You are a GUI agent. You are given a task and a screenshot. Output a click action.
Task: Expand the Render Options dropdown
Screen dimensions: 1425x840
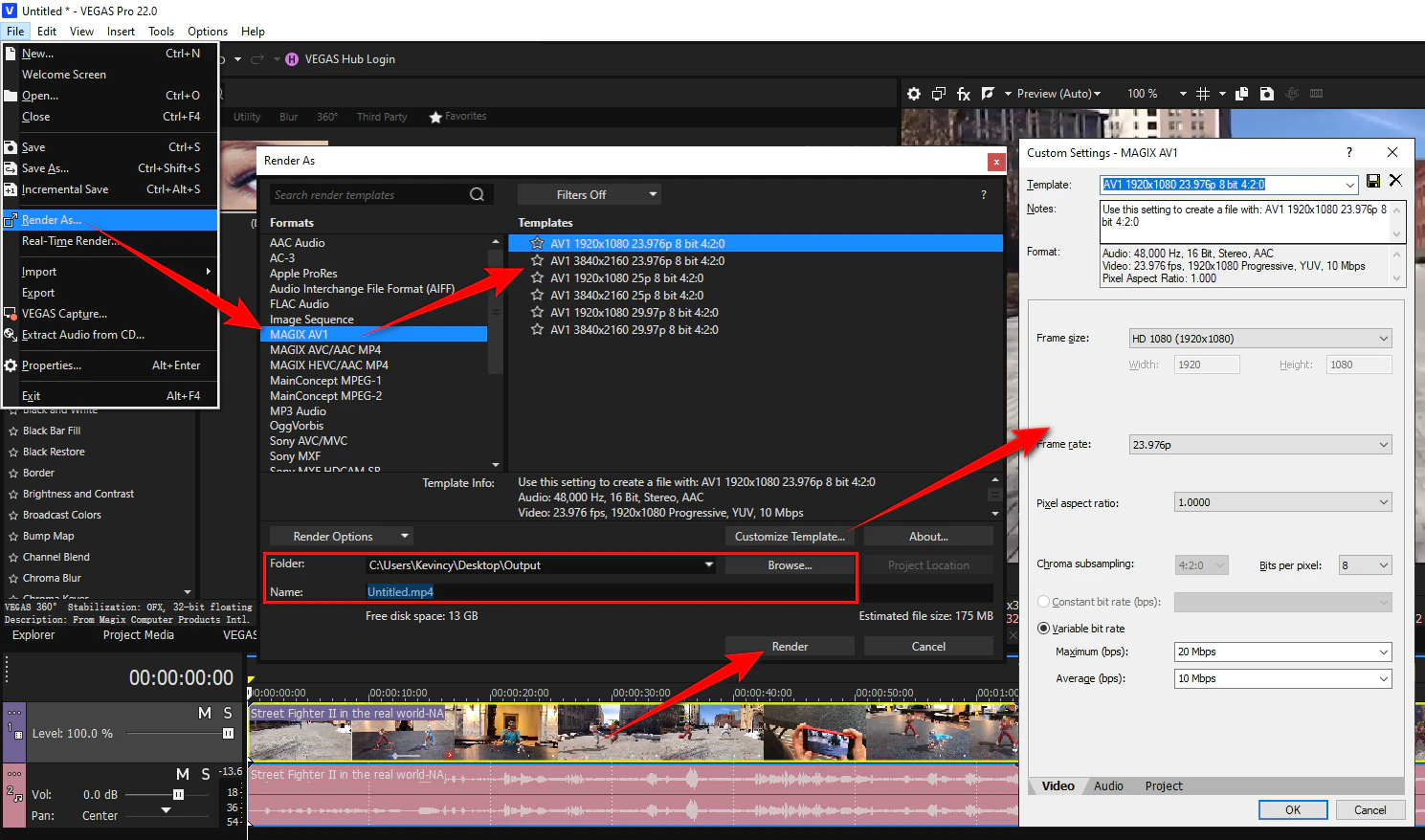click(341, 537)
